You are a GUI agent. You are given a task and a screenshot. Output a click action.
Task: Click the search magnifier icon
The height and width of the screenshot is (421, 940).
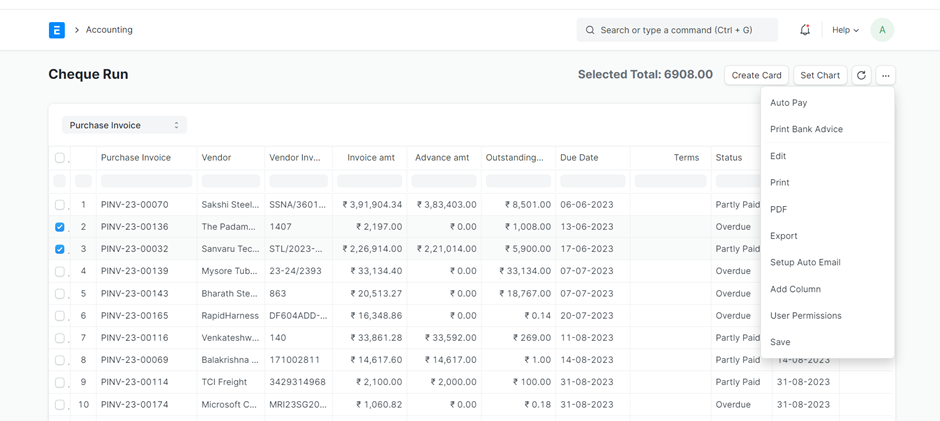coord(590,30)
